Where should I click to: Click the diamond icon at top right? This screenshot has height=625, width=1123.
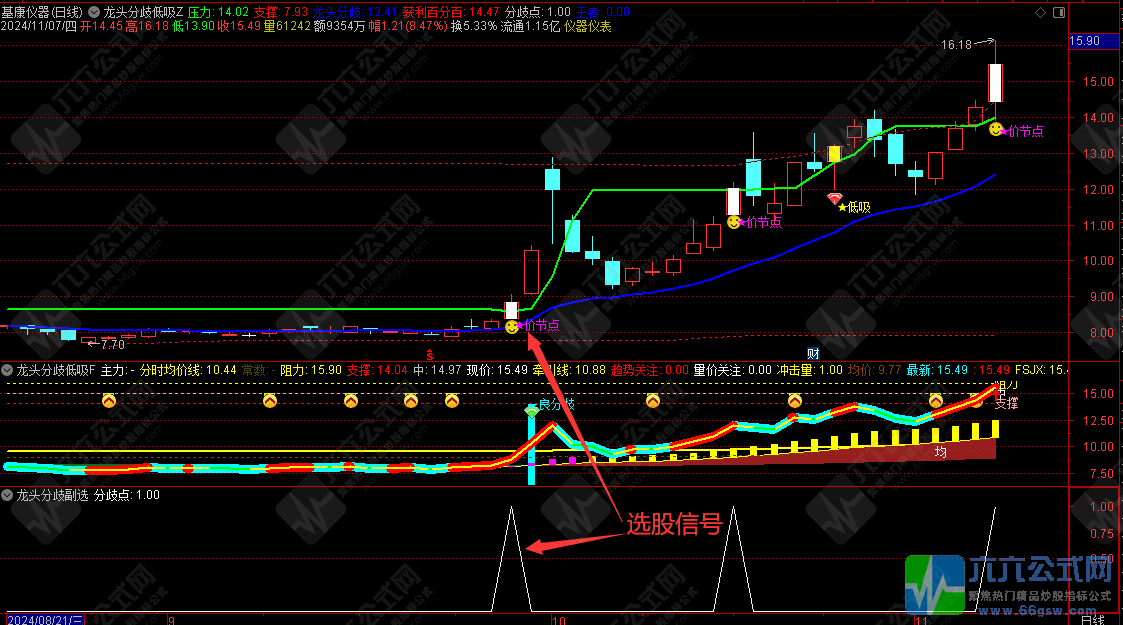1041,12
